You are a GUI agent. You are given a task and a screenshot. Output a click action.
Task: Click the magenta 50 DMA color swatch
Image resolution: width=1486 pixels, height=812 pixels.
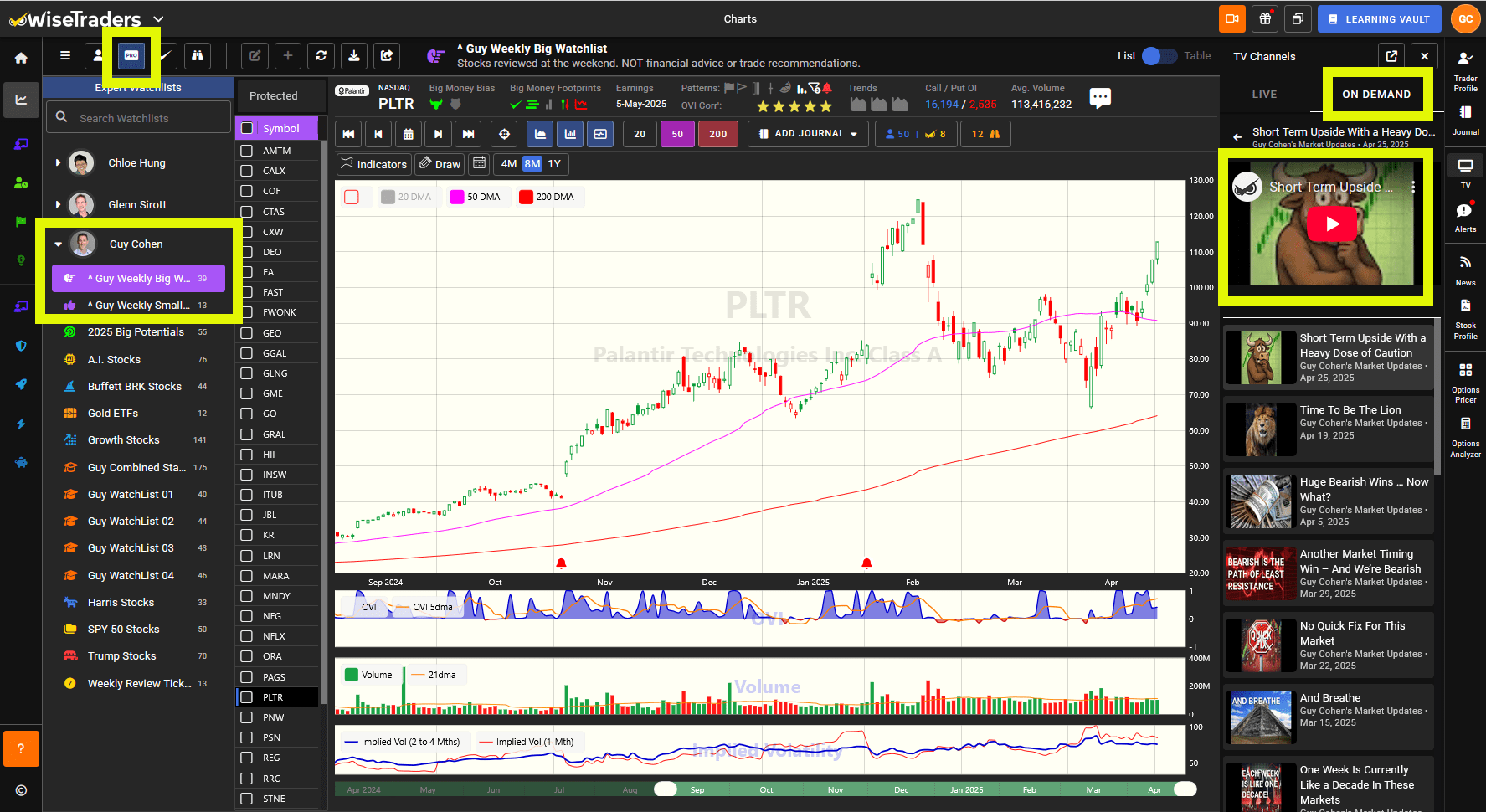[456, 196]
